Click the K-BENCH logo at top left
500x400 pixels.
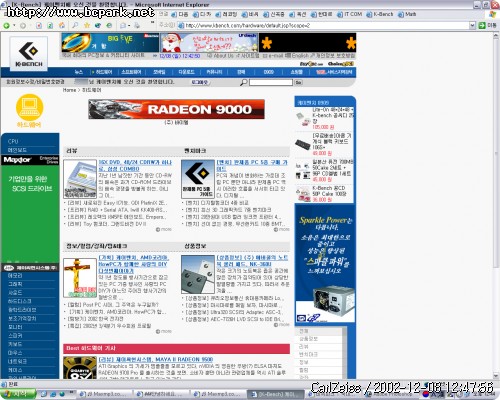coord(29,53)
